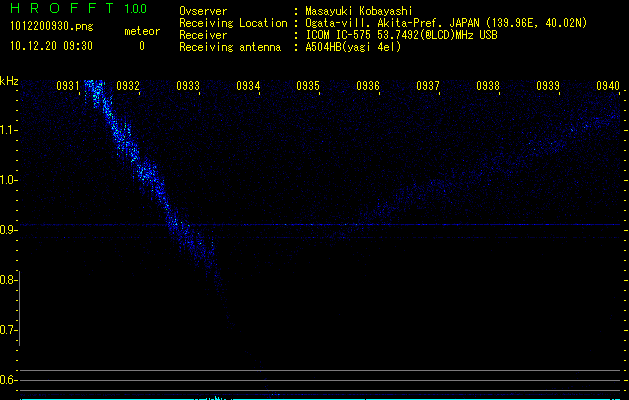The width and height of the screenshot is (629, 400).
Task: Click the 0933 time marker
Action: click(x=188, y=86)
